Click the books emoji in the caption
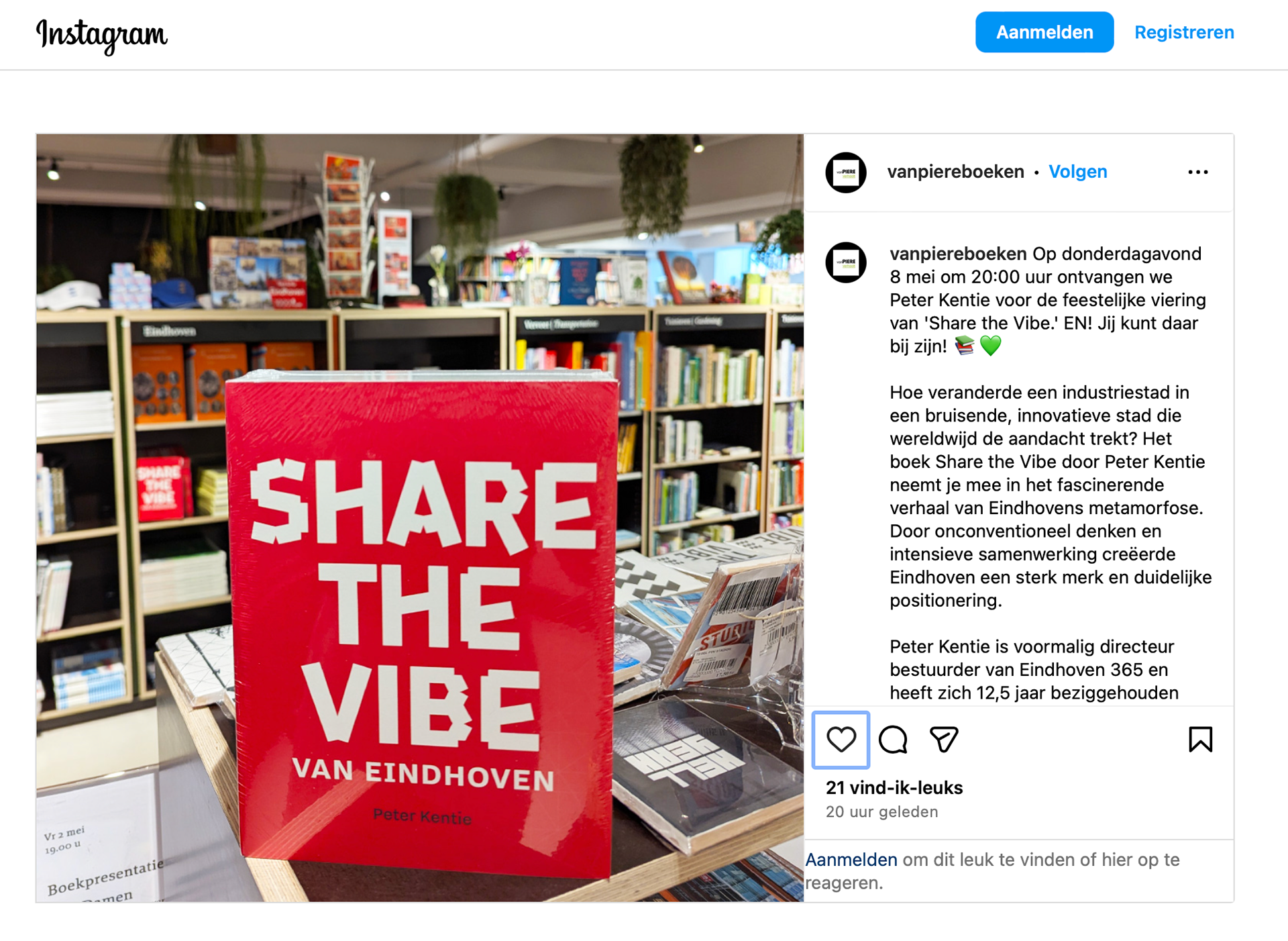The image size is (1288, 941). (965, 346)
